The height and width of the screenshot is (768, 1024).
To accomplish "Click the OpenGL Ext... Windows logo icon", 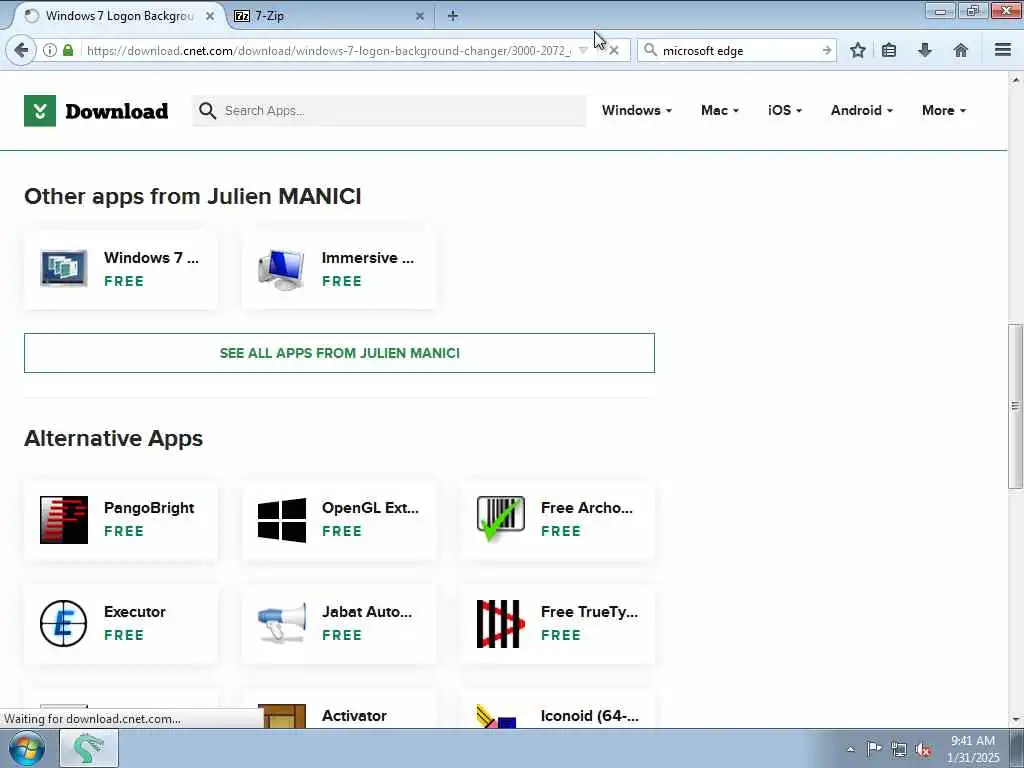I will coord(281,520).
